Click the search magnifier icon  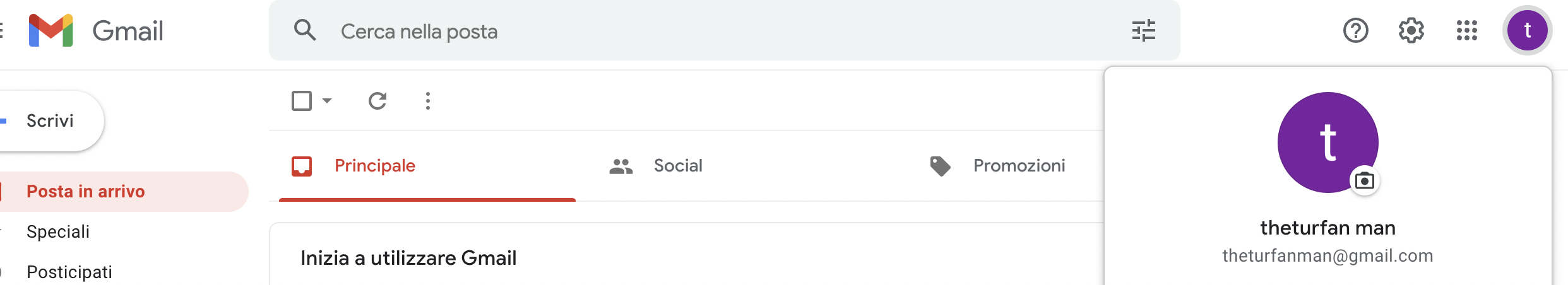click(x=305, y=30)
